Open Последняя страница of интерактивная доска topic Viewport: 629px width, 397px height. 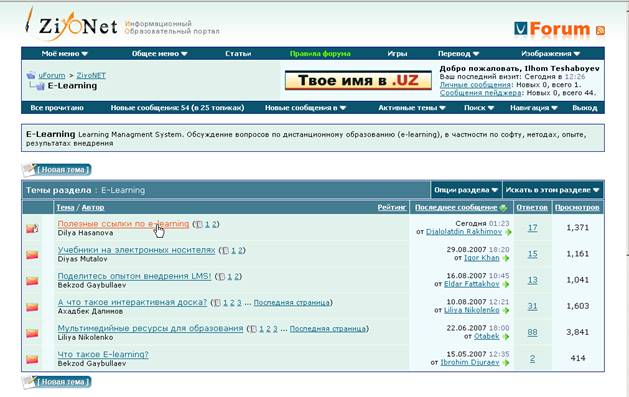(292, 303)
